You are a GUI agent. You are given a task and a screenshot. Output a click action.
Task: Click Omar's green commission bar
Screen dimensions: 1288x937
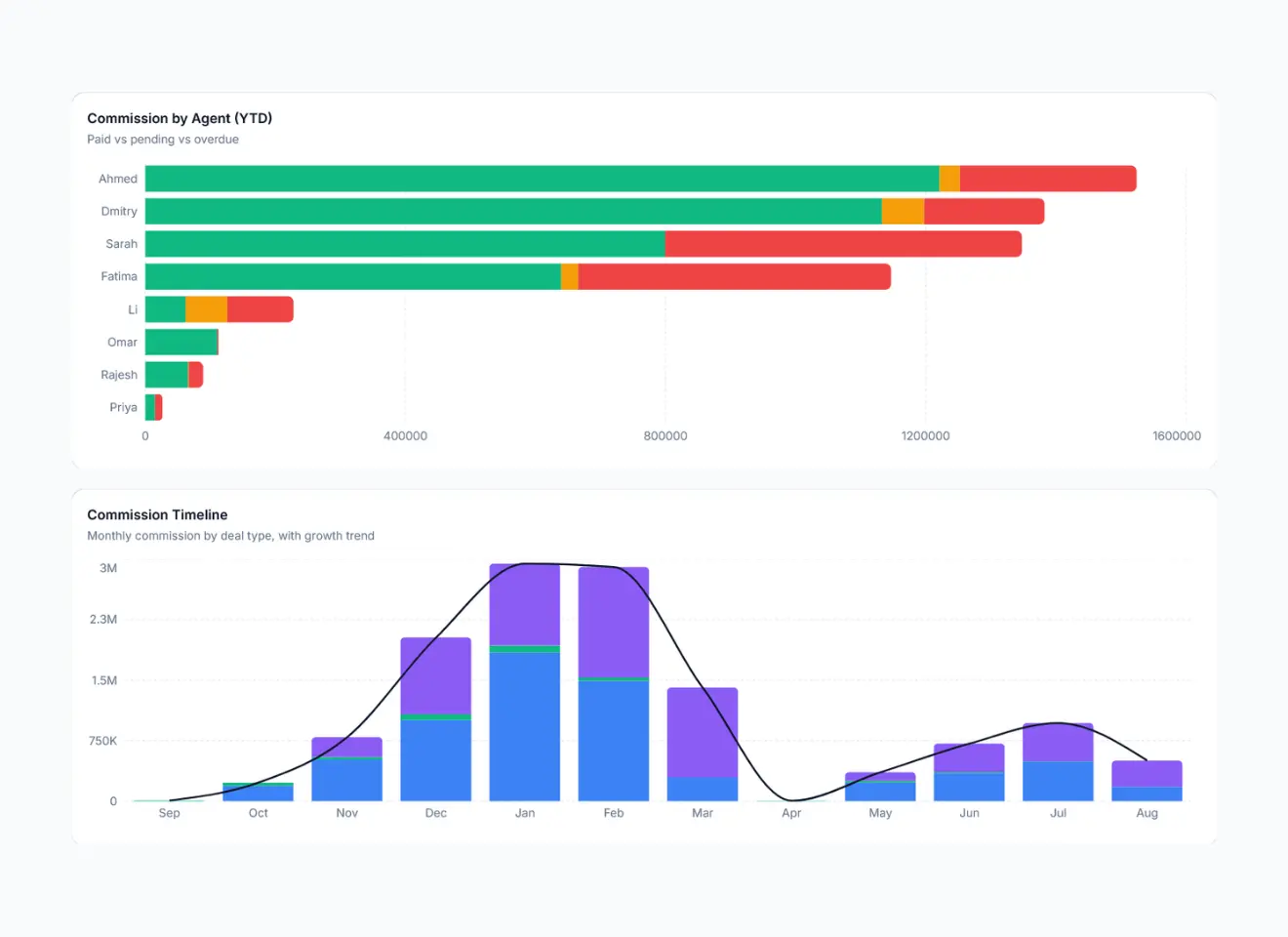(181, 342)
